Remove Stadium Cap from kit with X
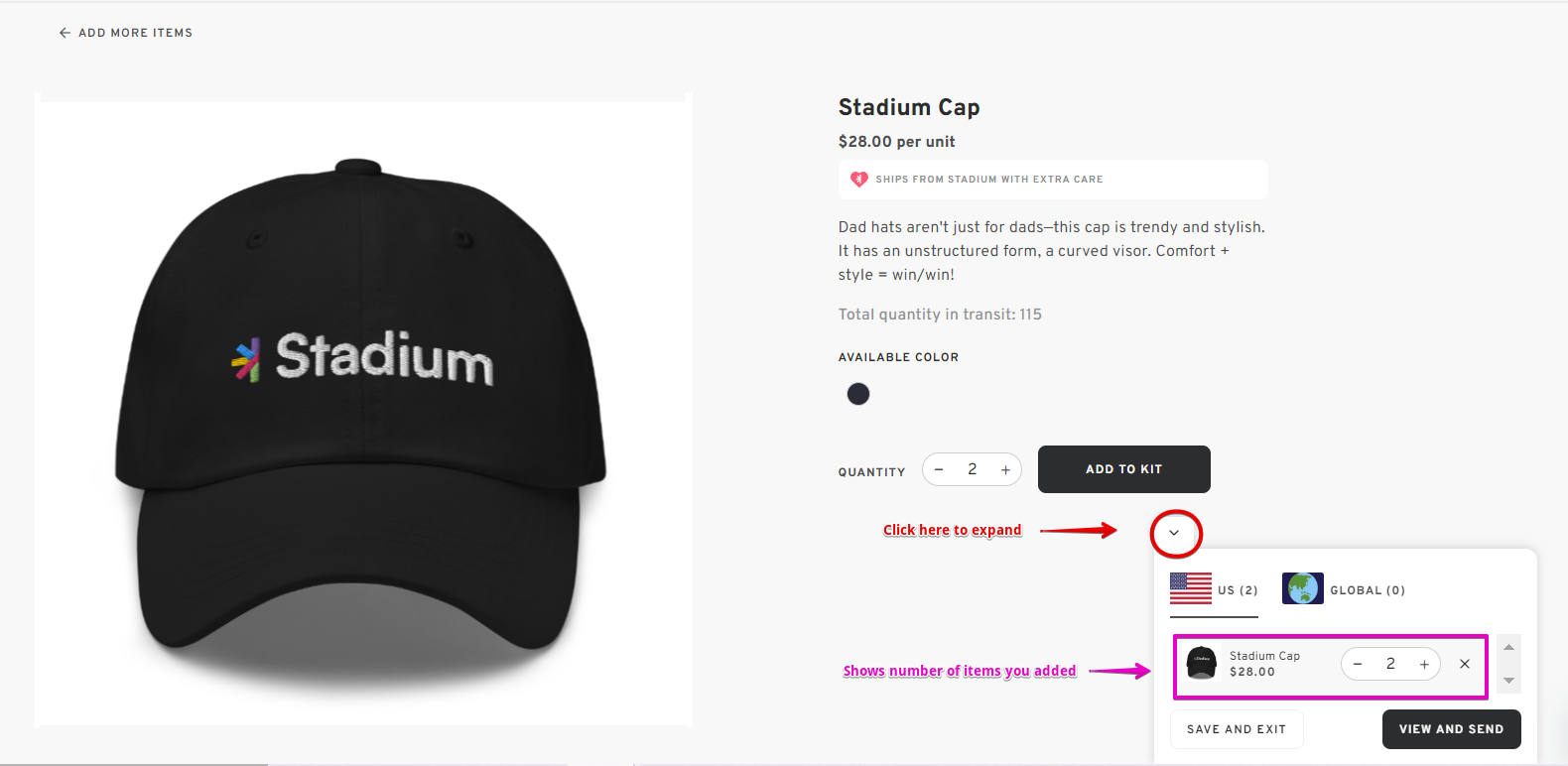 1465,664
